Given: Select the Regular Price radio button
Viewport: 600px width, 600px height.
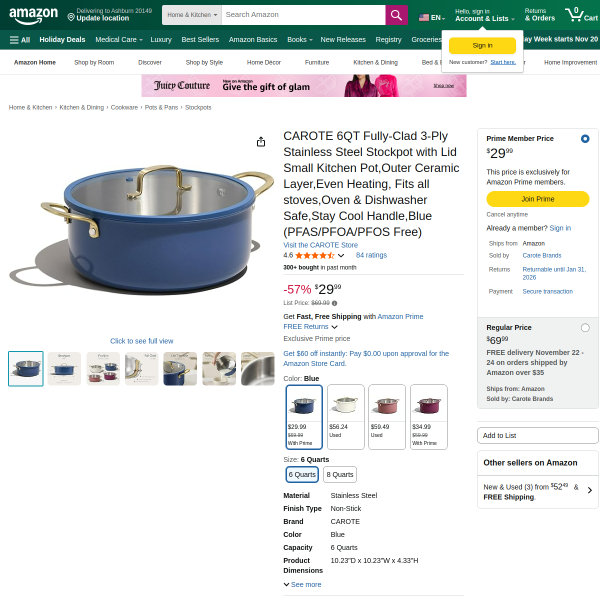Looking at the screenshot, I should 585,328.
